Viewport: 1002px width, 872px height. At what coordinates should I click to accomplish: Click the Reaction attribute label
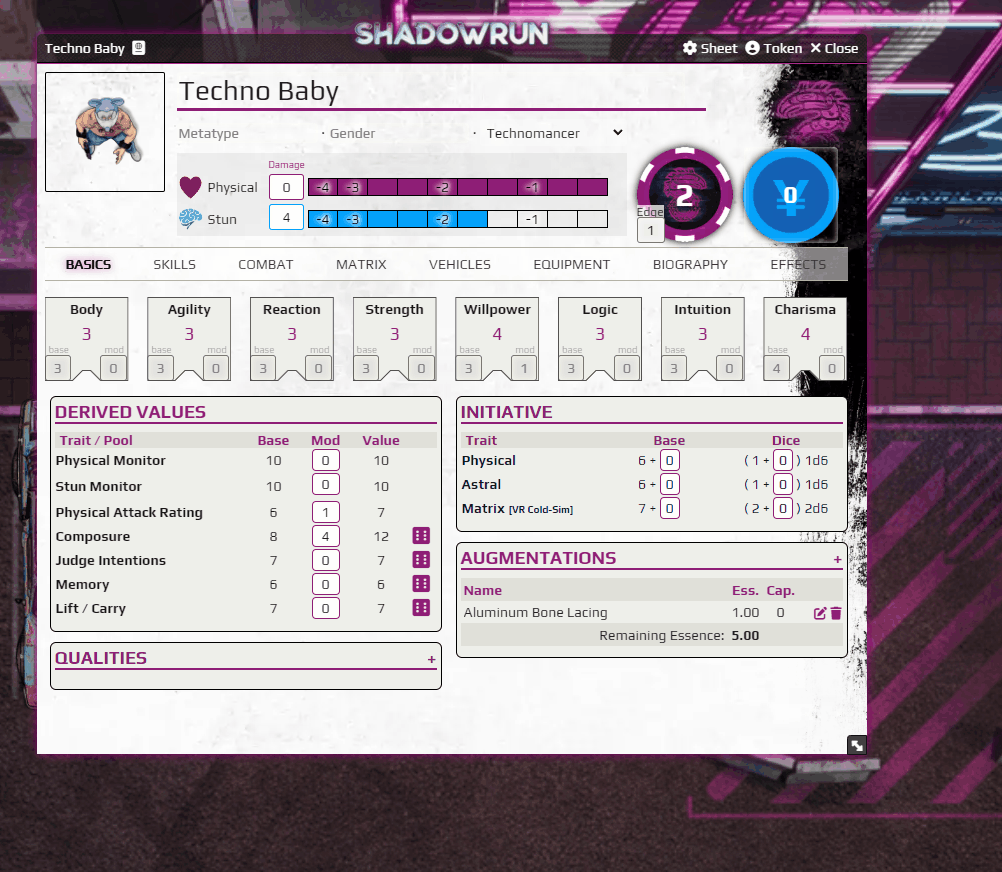pyautogui.click(x=292, y=309)
